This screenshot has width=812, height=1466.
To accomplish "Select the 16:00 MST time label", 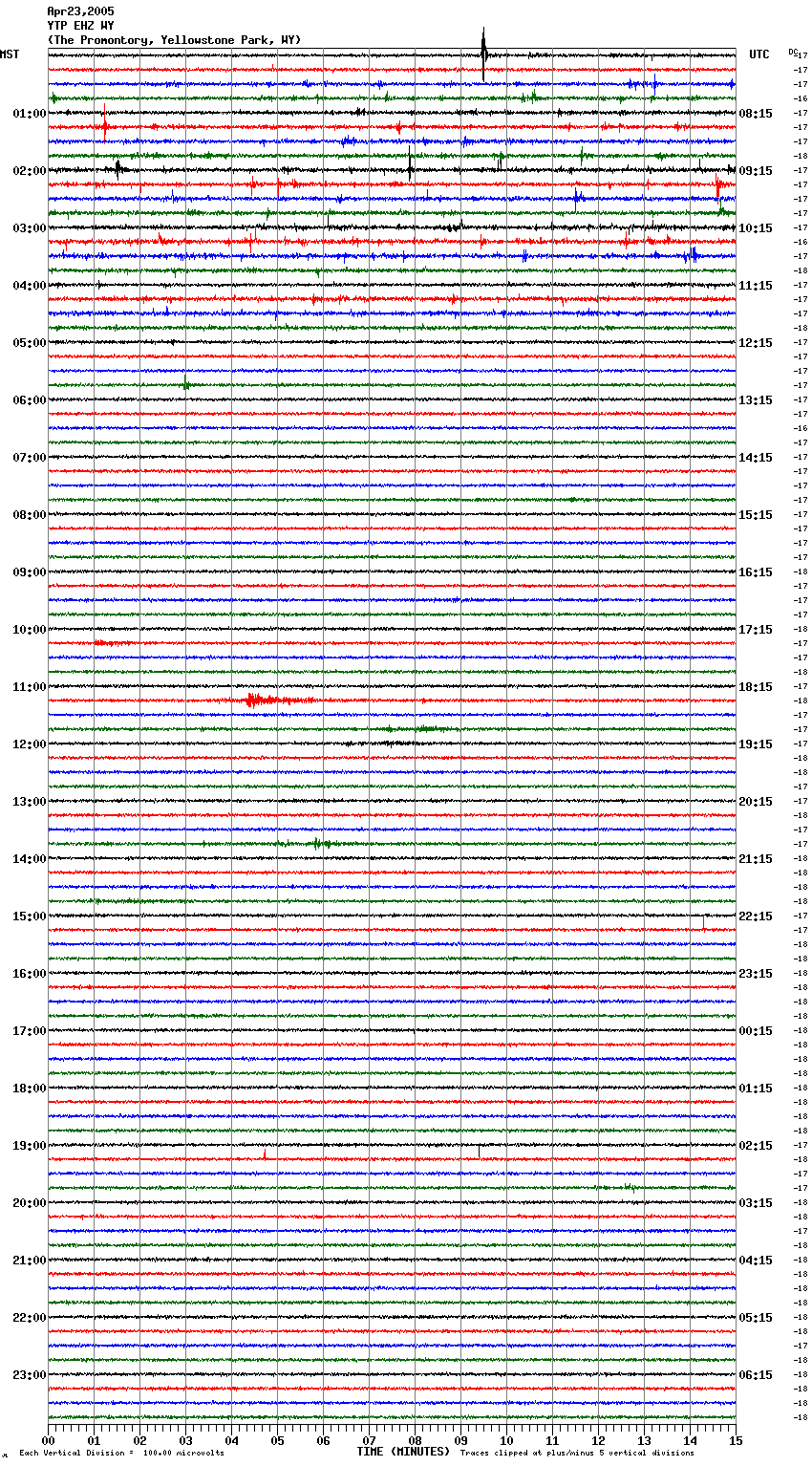I will tap(30, 974).
